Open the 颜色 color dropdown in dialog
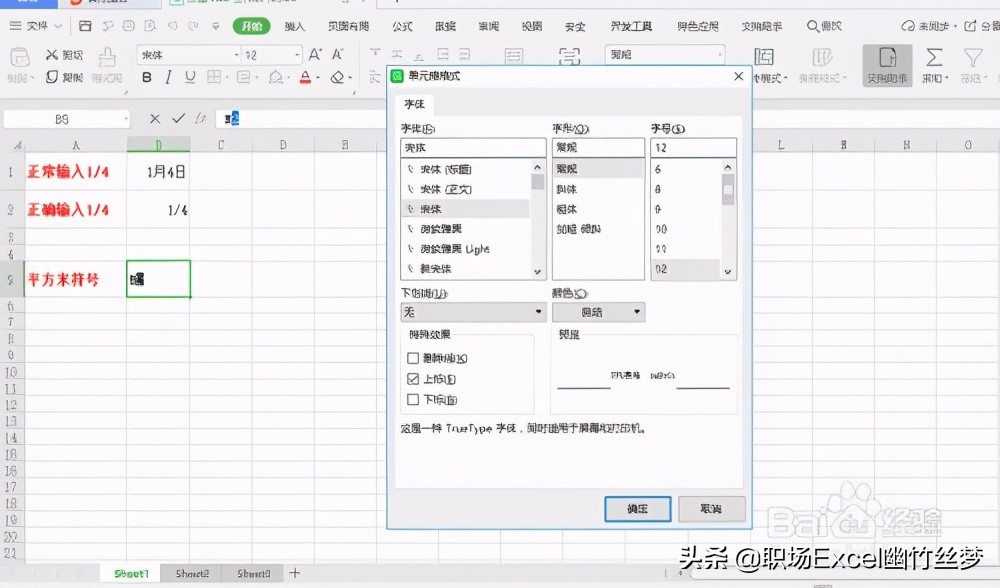This screenshot has width=1000, height=588. point(637,312)
